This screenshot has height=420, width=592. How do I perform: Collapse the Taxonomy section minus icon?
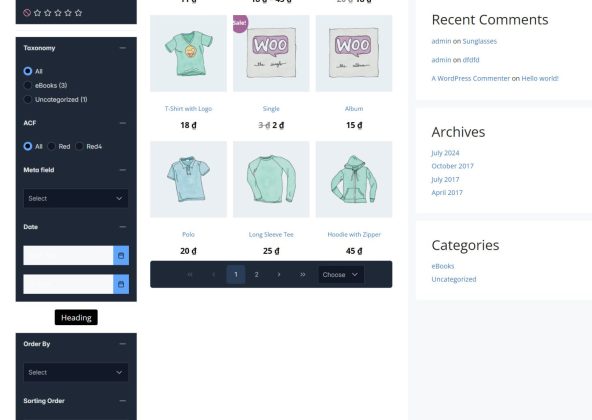[x=123, y=48]
